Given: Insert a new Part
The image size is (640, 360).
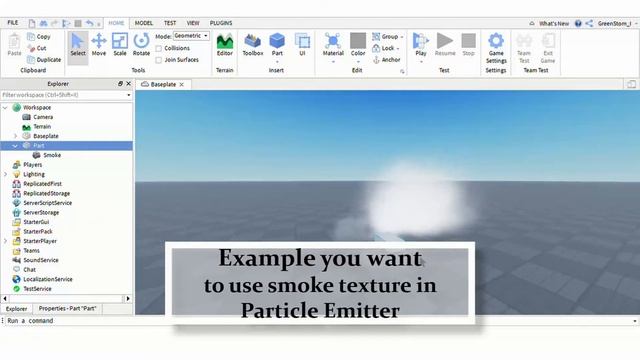Looking at the screenshot, I should [277, 44].
